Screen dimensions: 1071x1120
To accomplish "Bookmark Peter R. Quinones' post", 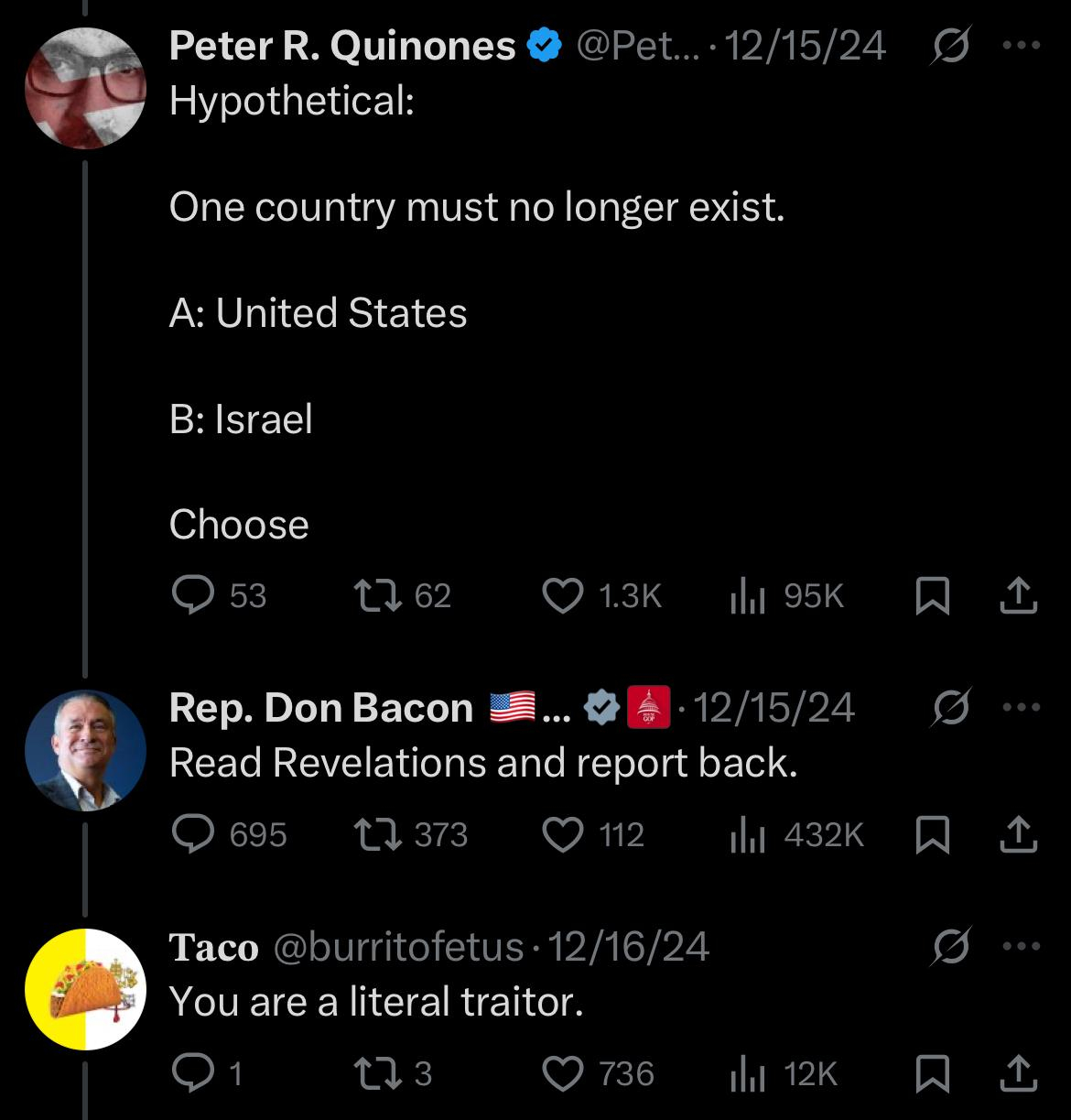I will [932, 597].
